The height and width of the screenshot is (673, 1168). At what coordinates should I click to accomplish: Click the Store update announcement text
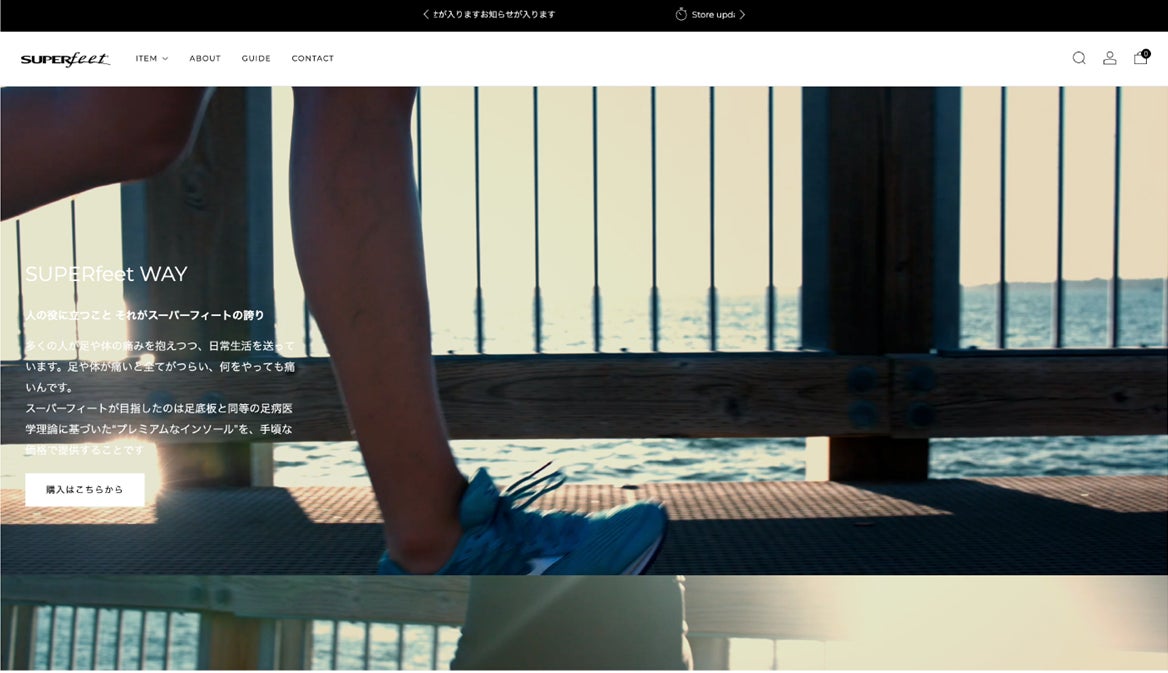point(713,14)
